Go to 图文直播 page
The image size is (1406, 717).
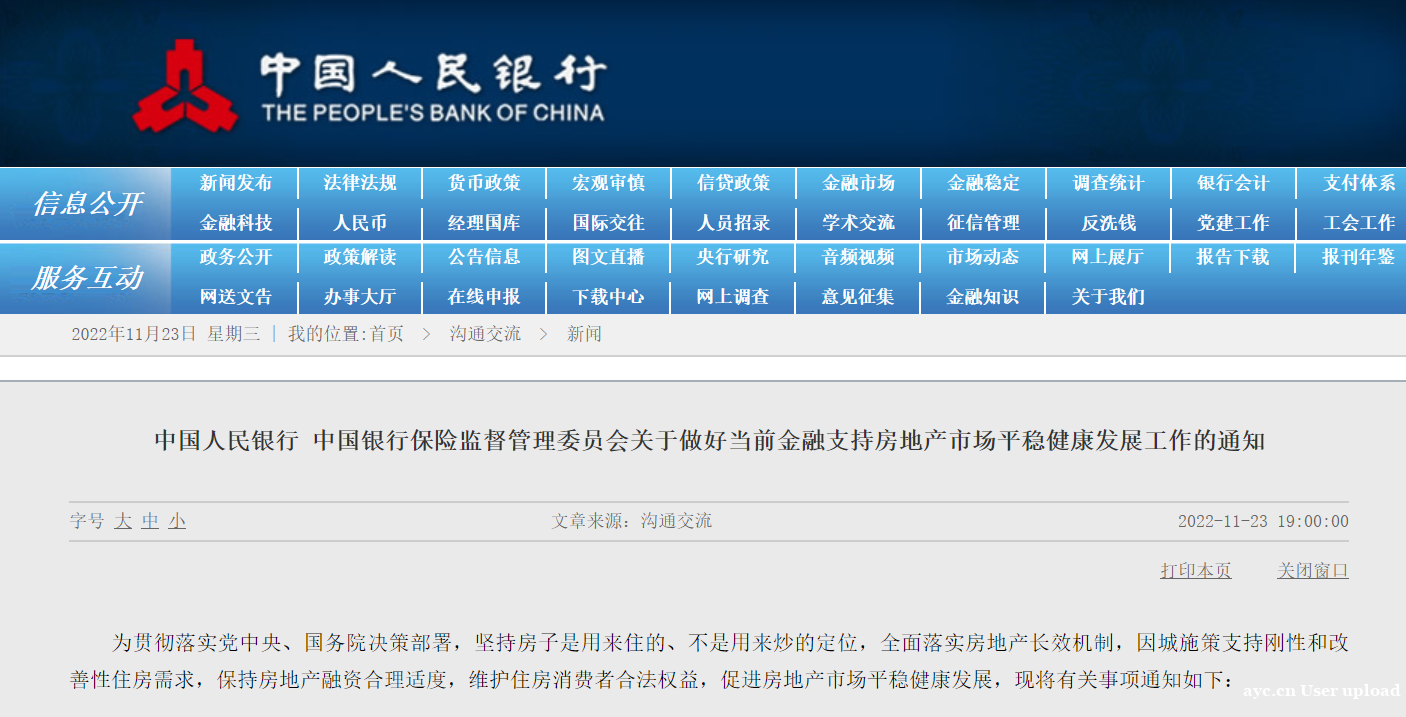(609, 257)
